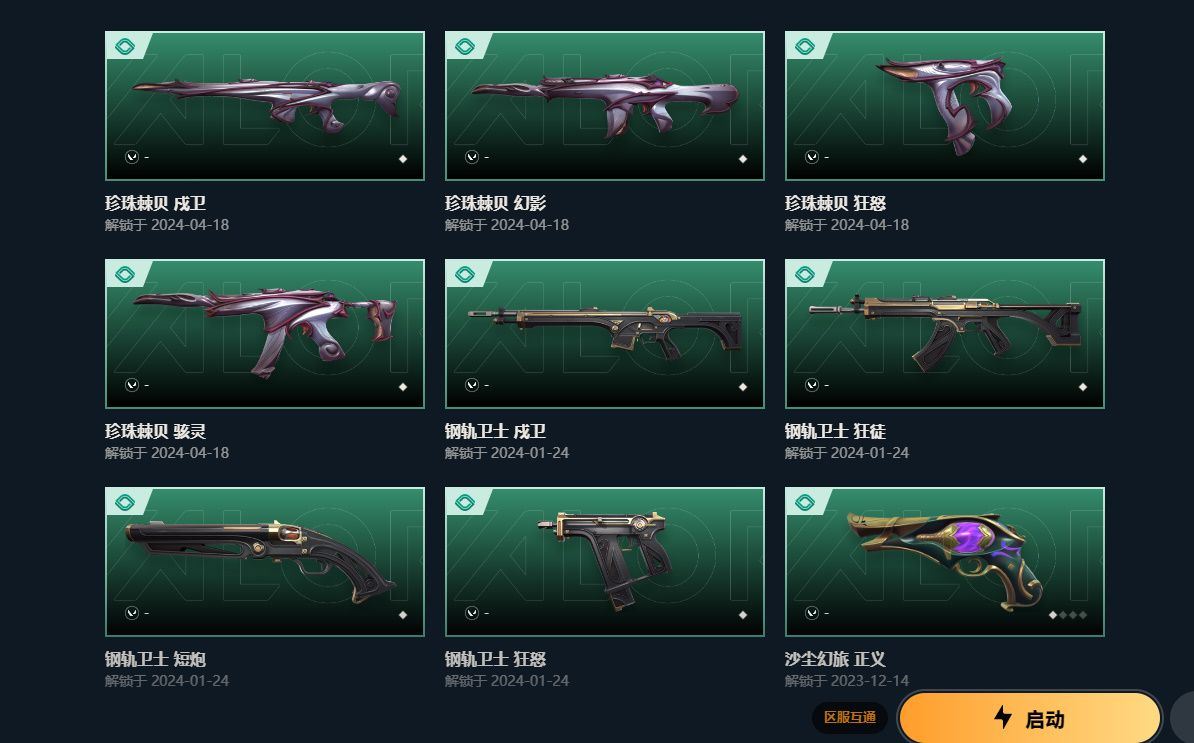The image size is (1194, 743).
Task: Open the 珍珠棘贝 戍卫 skin thumbnail
Action: point(265,106)
